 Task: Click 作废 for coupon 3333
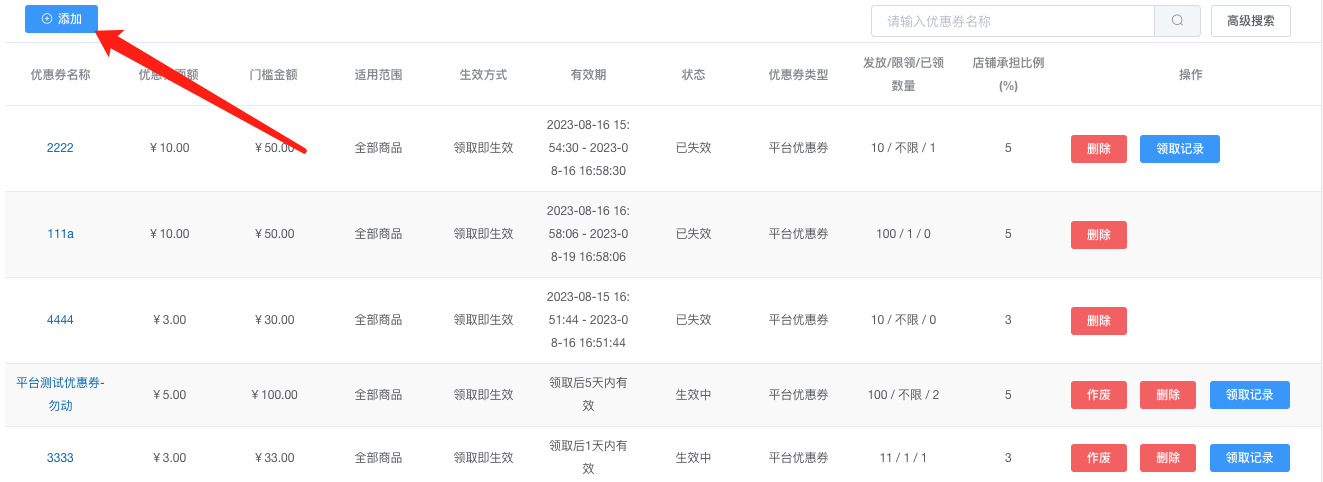[1098, 458]
